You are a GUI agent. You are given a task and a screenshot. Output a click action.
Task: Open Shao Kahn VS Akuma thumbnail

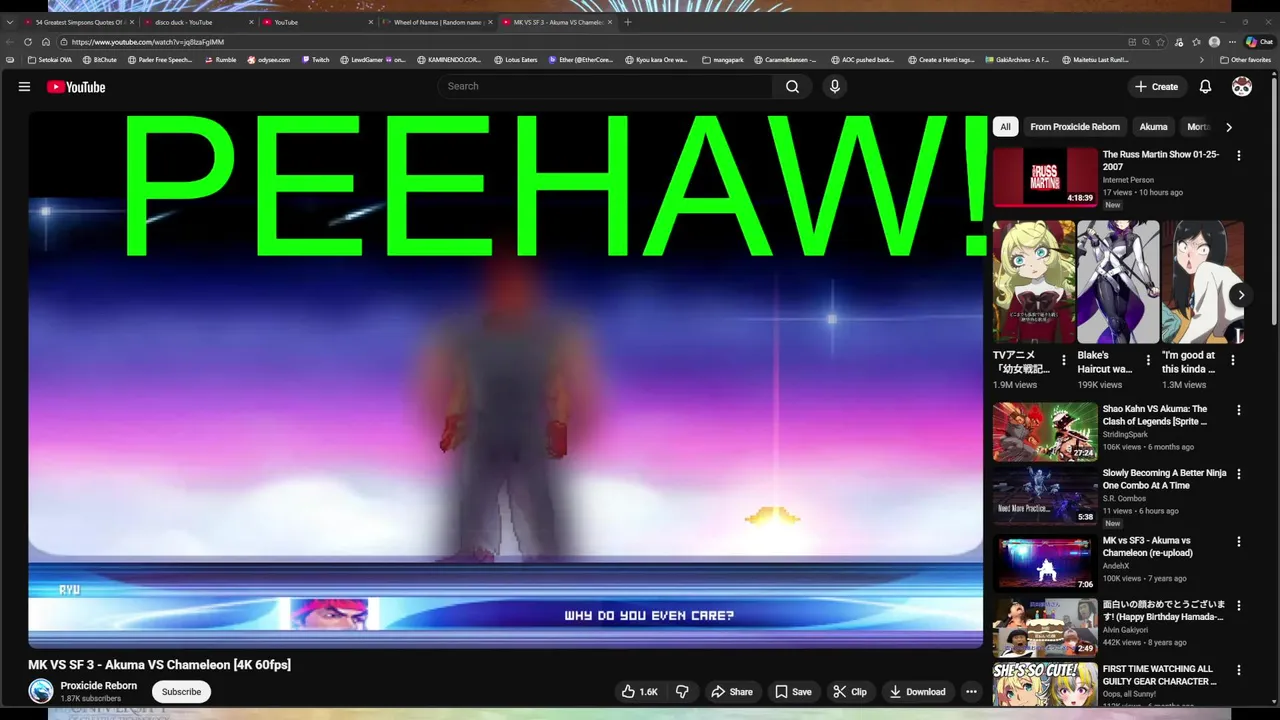[x=1045, y=431]
